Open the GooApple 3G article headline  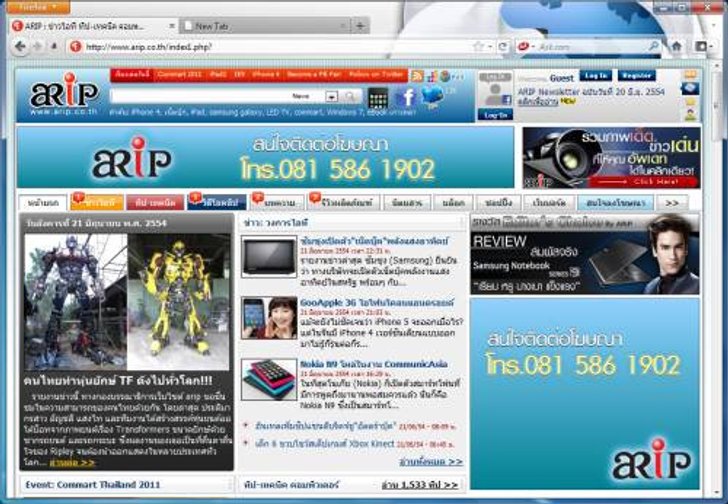click(377, 303)
